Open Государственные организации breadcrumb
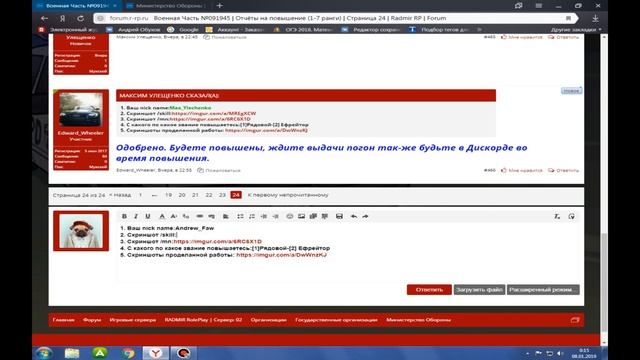The width and height of the screenshot is (640, 360). (x=336, y=320)
